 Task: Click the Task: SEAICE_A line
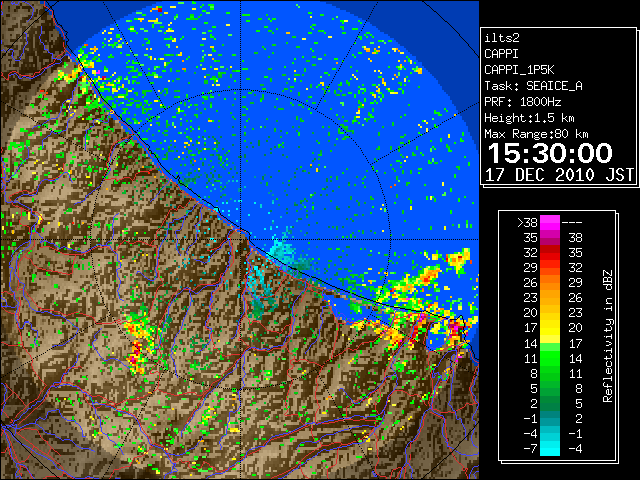coord(533,86)
